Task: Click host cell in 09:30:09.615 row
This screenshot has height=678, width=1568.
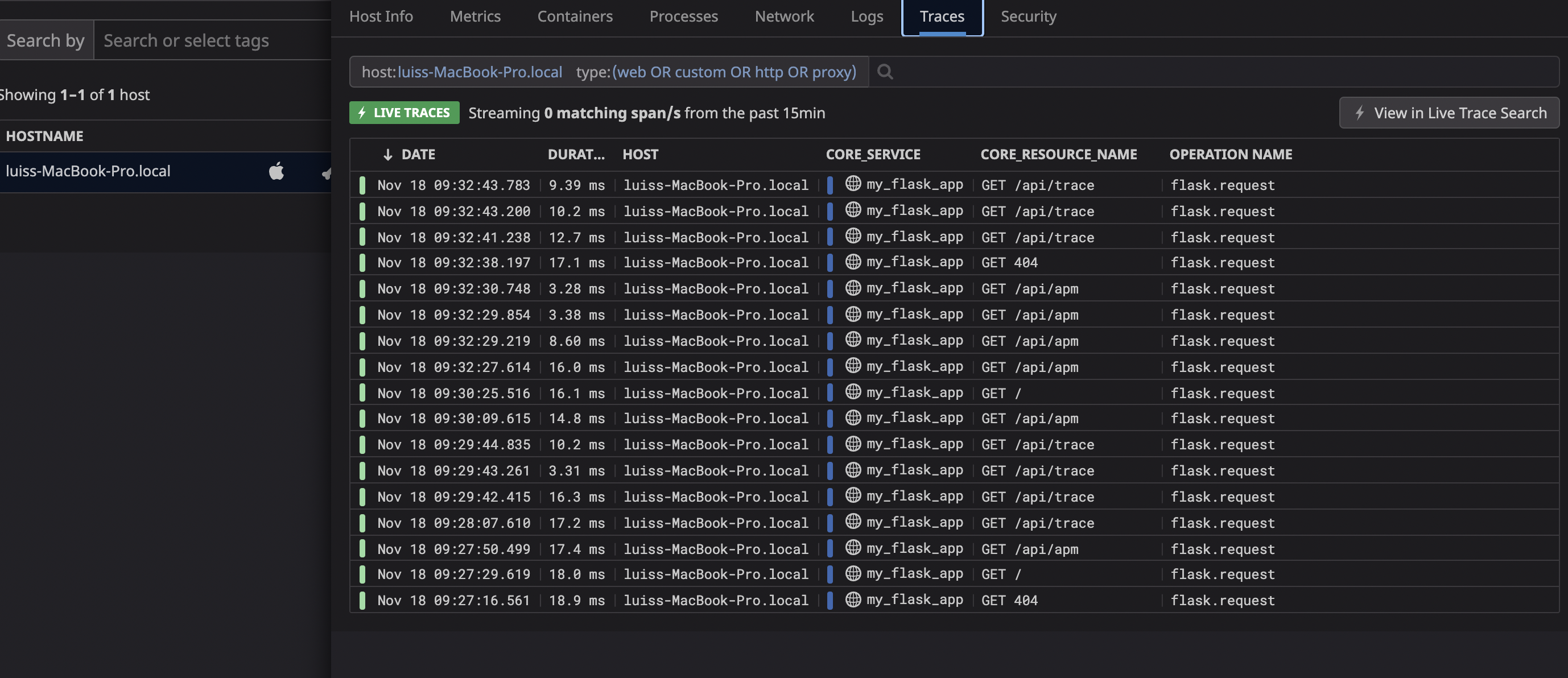Action: [716, 419]
